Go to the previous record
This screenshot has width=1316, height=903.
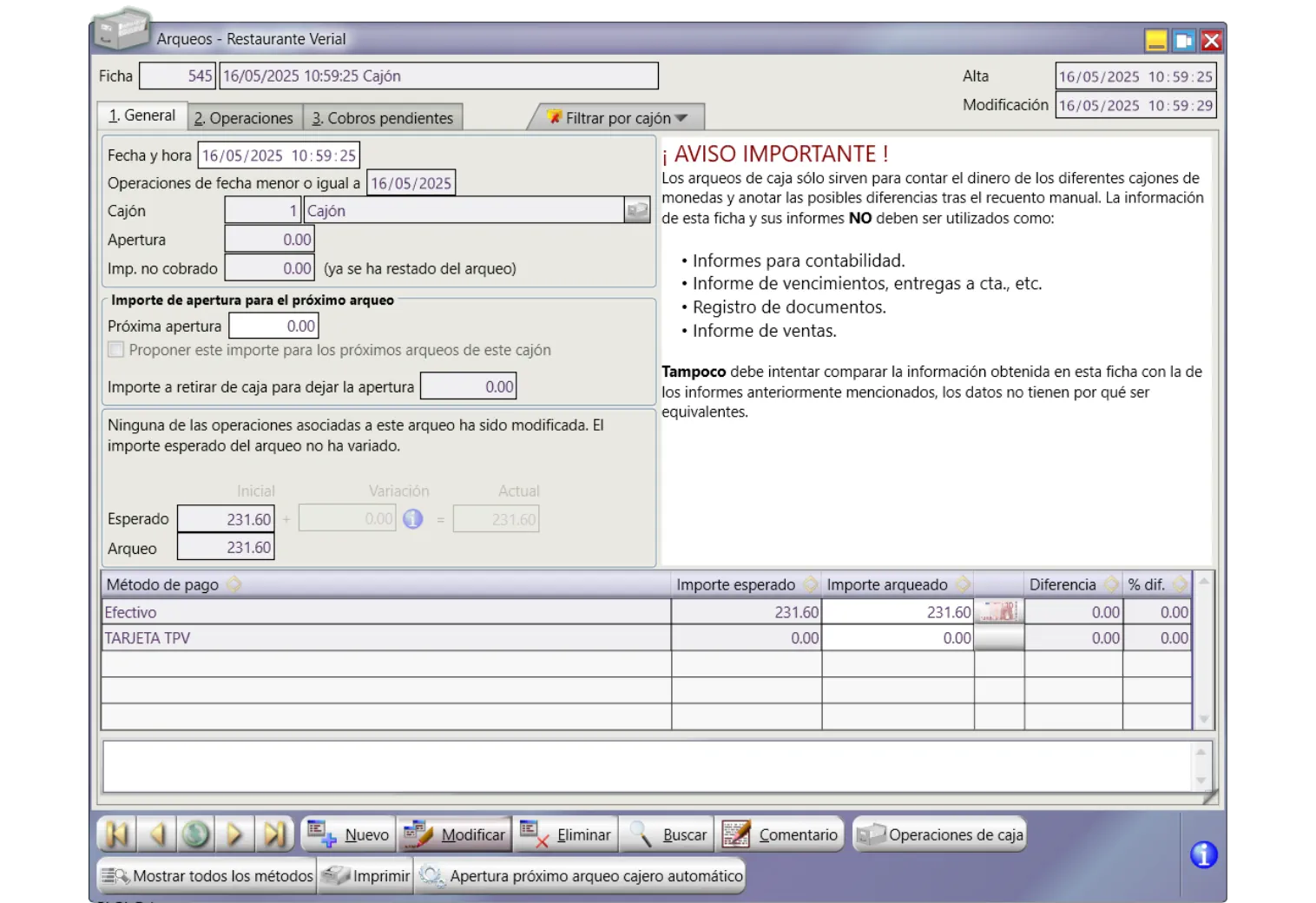click(157, 834)
